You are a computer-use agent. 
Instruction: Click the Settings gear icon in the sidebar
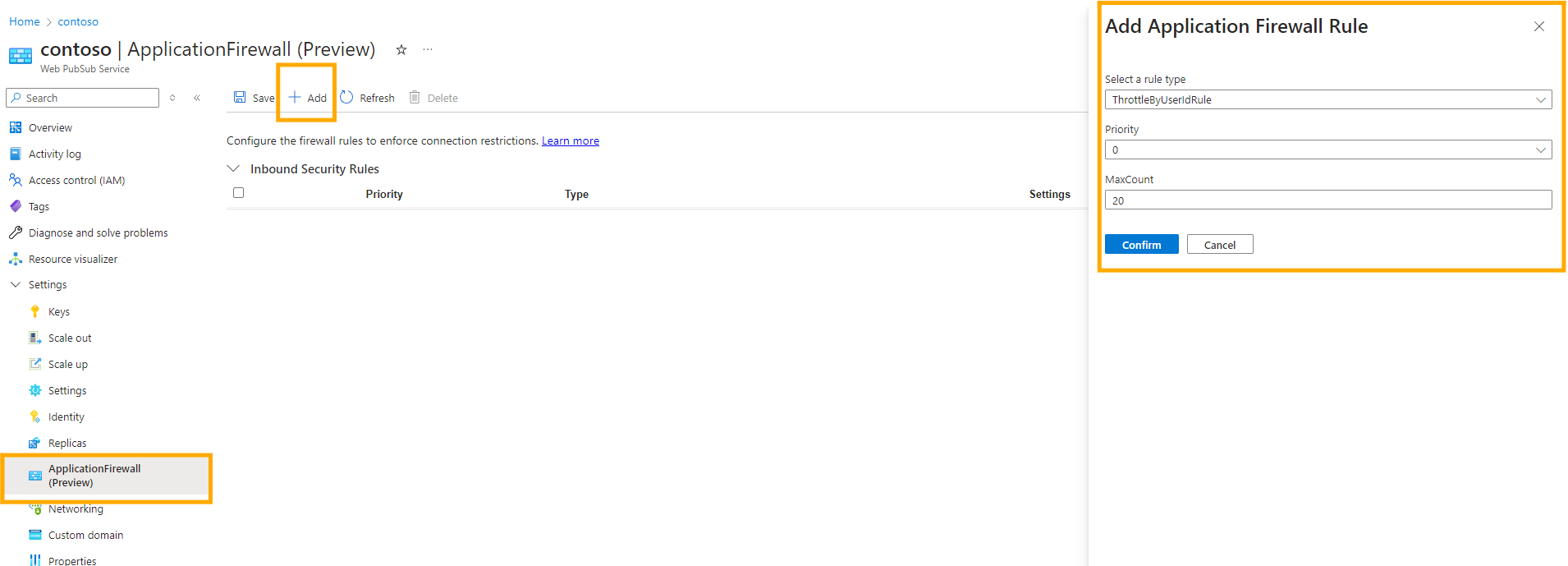coord(34,390)
